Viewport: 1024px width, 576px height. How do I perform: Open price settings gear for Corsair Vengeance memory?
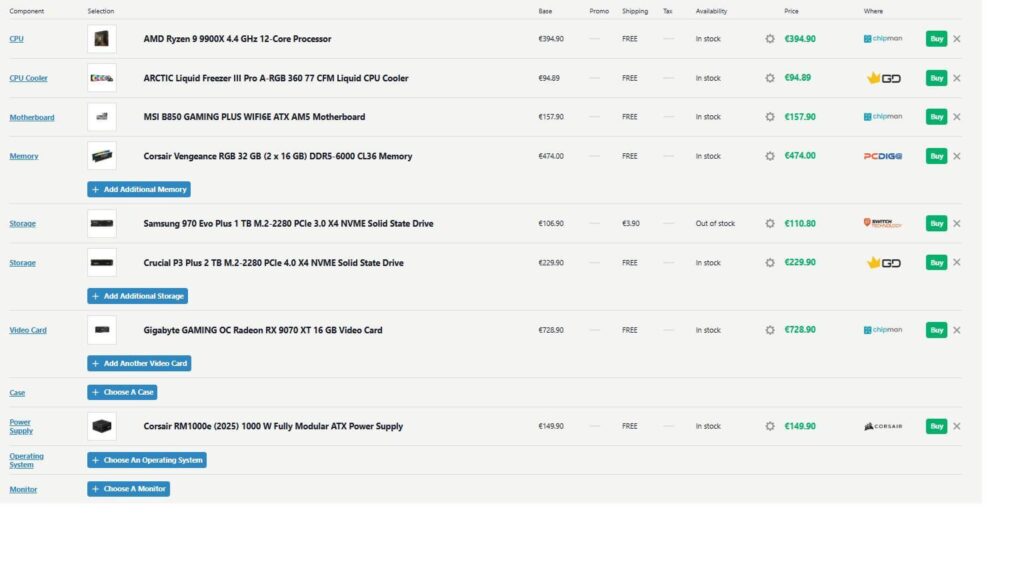click(769, 156)
